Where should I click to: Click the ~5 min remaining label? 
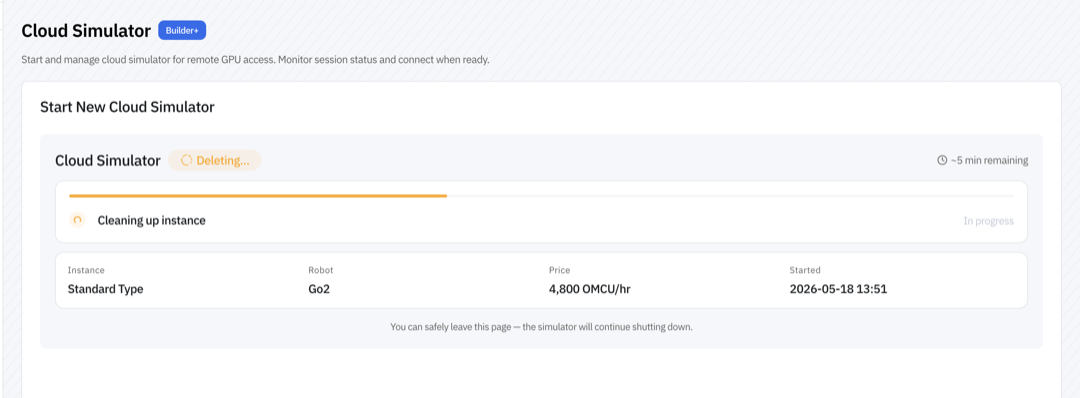[x=989, y=160]
